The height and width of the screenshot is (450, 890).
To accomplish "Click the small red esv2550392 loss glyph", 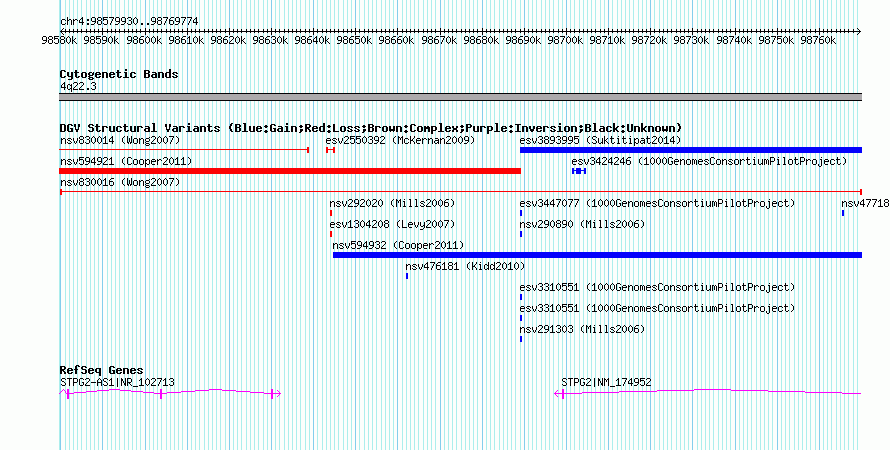I will [330, 150].
